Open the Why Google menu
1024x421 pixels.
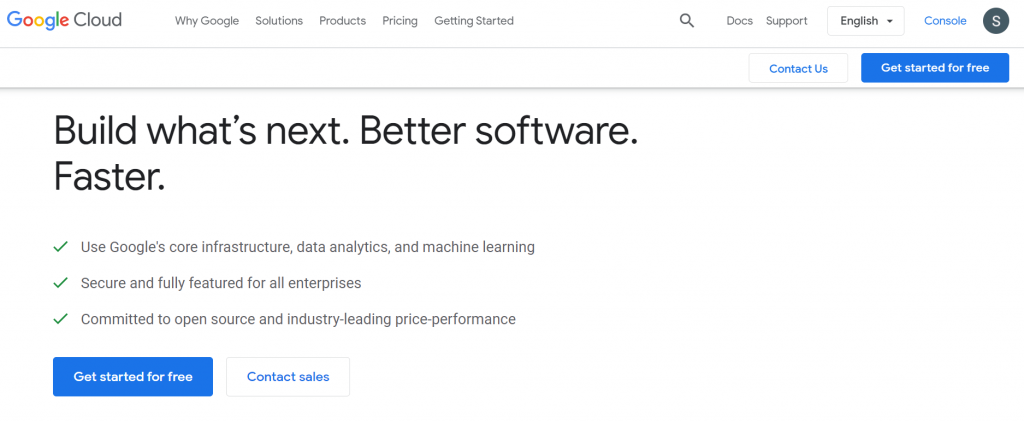pyautogui.click(x=207, y=21)
